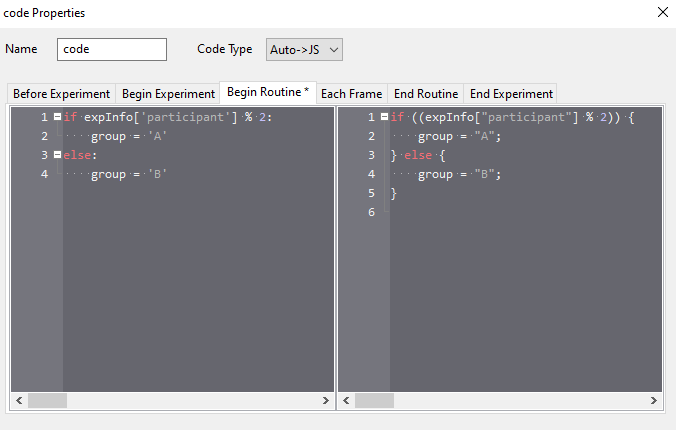This screenshot has width=676, height=430.
Task: Switch to the Begin Experiment tab
Action: 168,94
